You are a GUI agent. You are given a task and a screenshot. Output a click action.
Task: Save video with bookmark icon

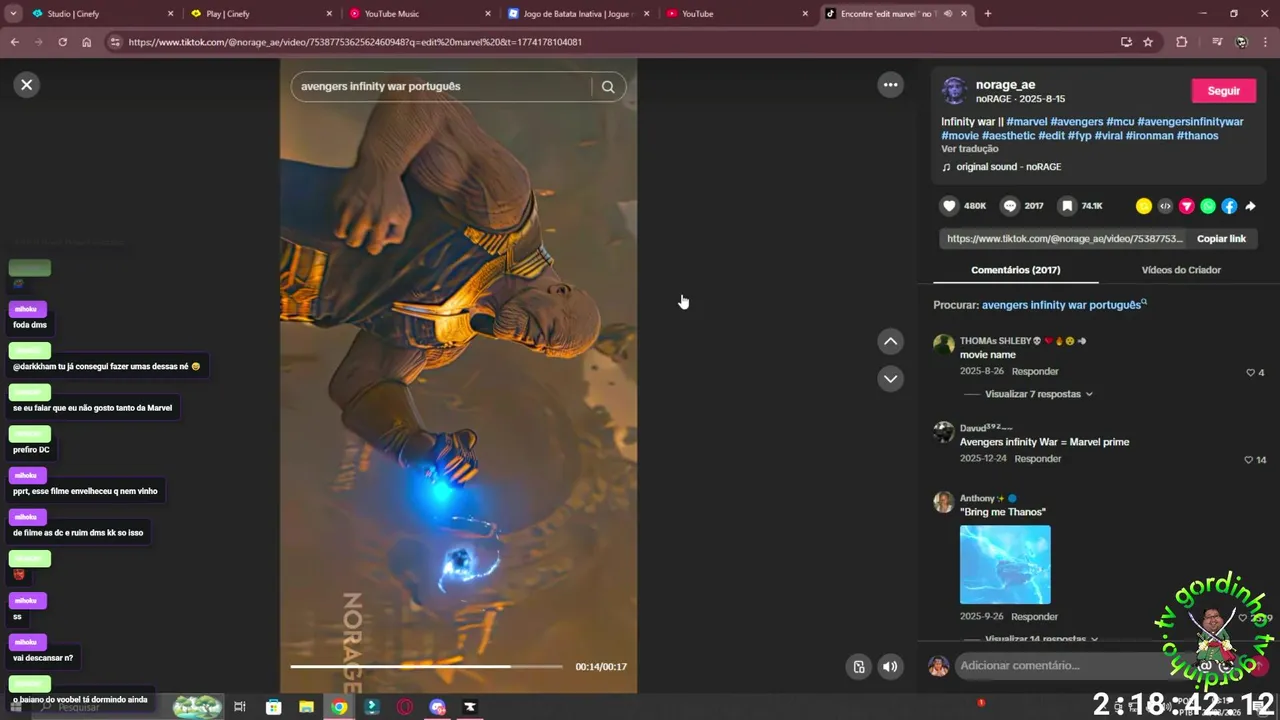coord(1067,206)
